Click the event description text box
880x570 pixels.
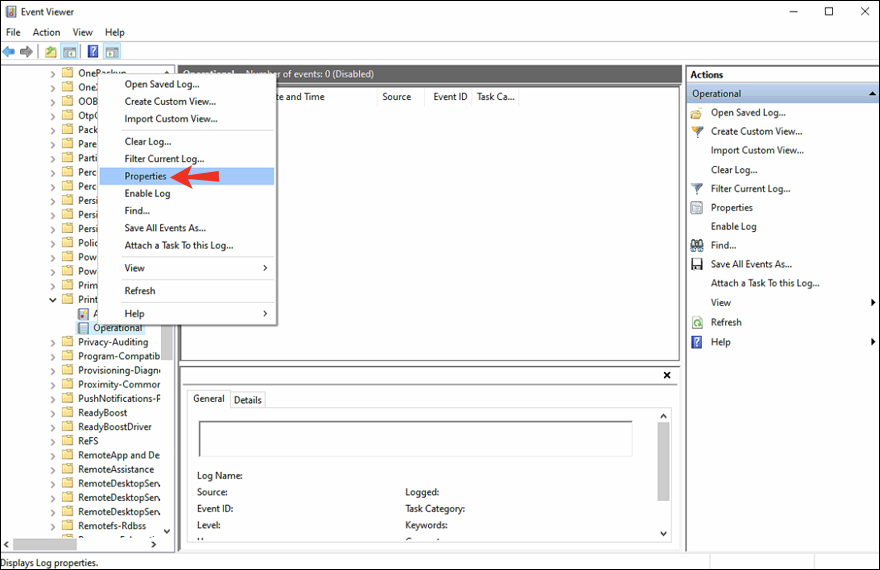coord(415,439)
